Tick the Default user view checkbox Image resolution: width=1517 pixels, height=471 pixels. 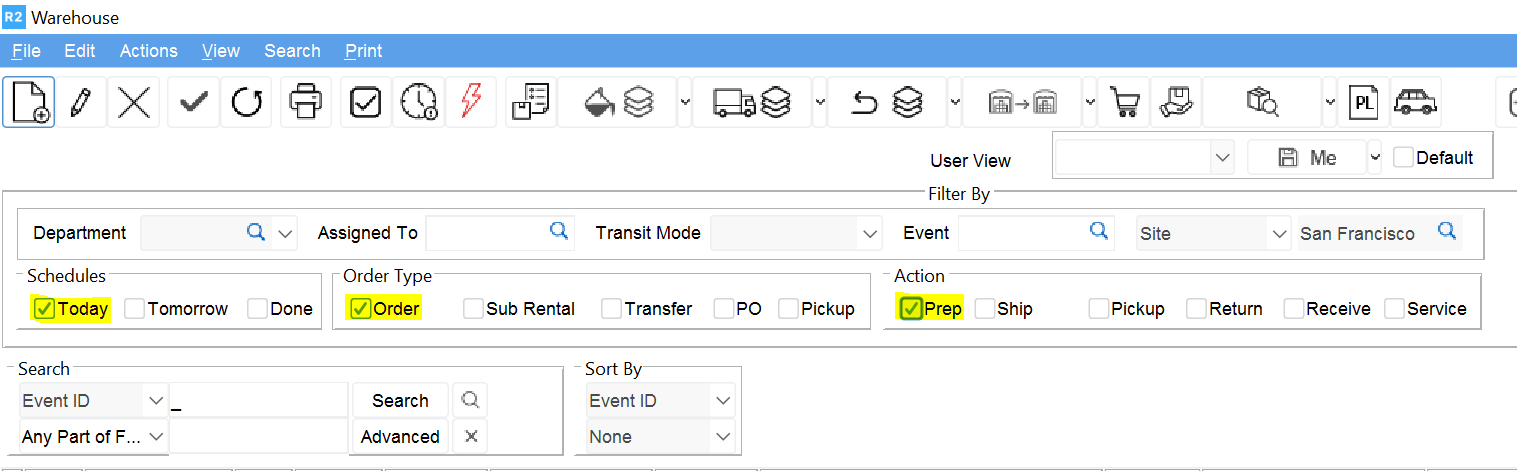(1403, 158)
